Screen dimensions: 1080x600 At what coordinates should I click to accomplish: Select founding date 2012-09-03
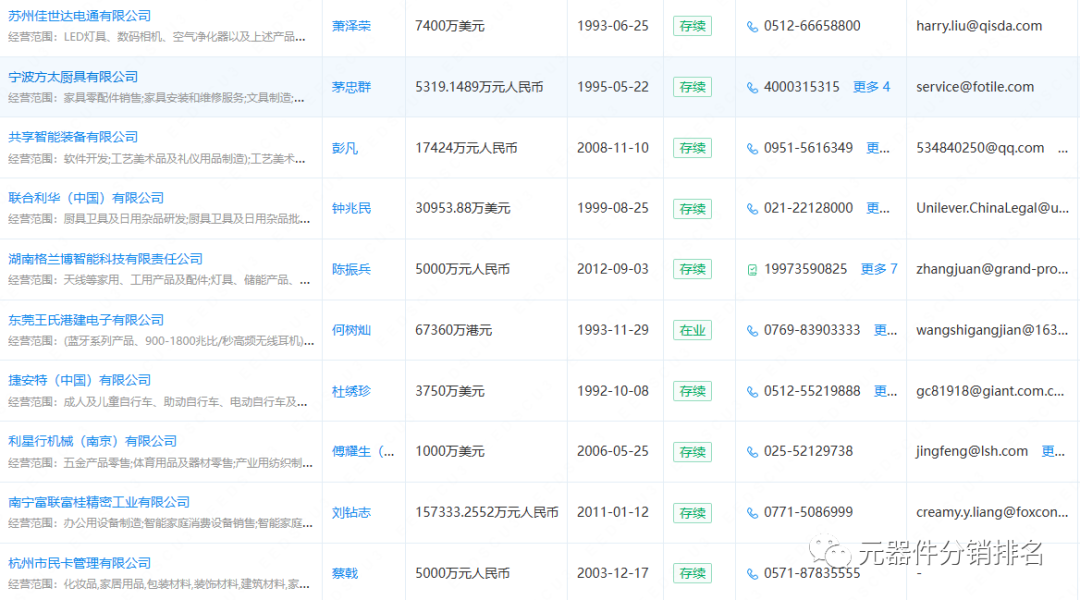613,269
